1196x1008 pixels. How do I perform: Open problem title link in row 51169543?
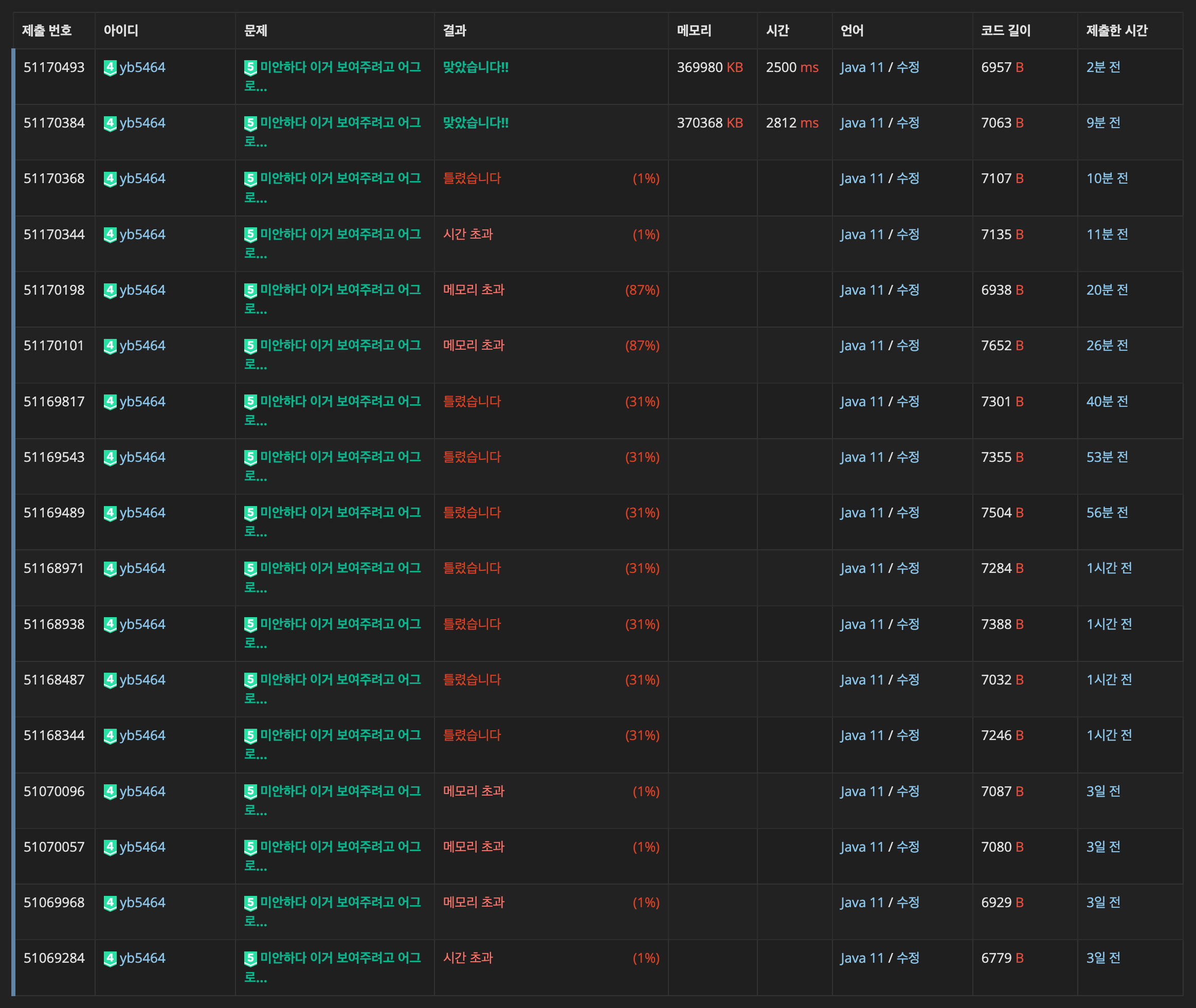tap(340, 457)
